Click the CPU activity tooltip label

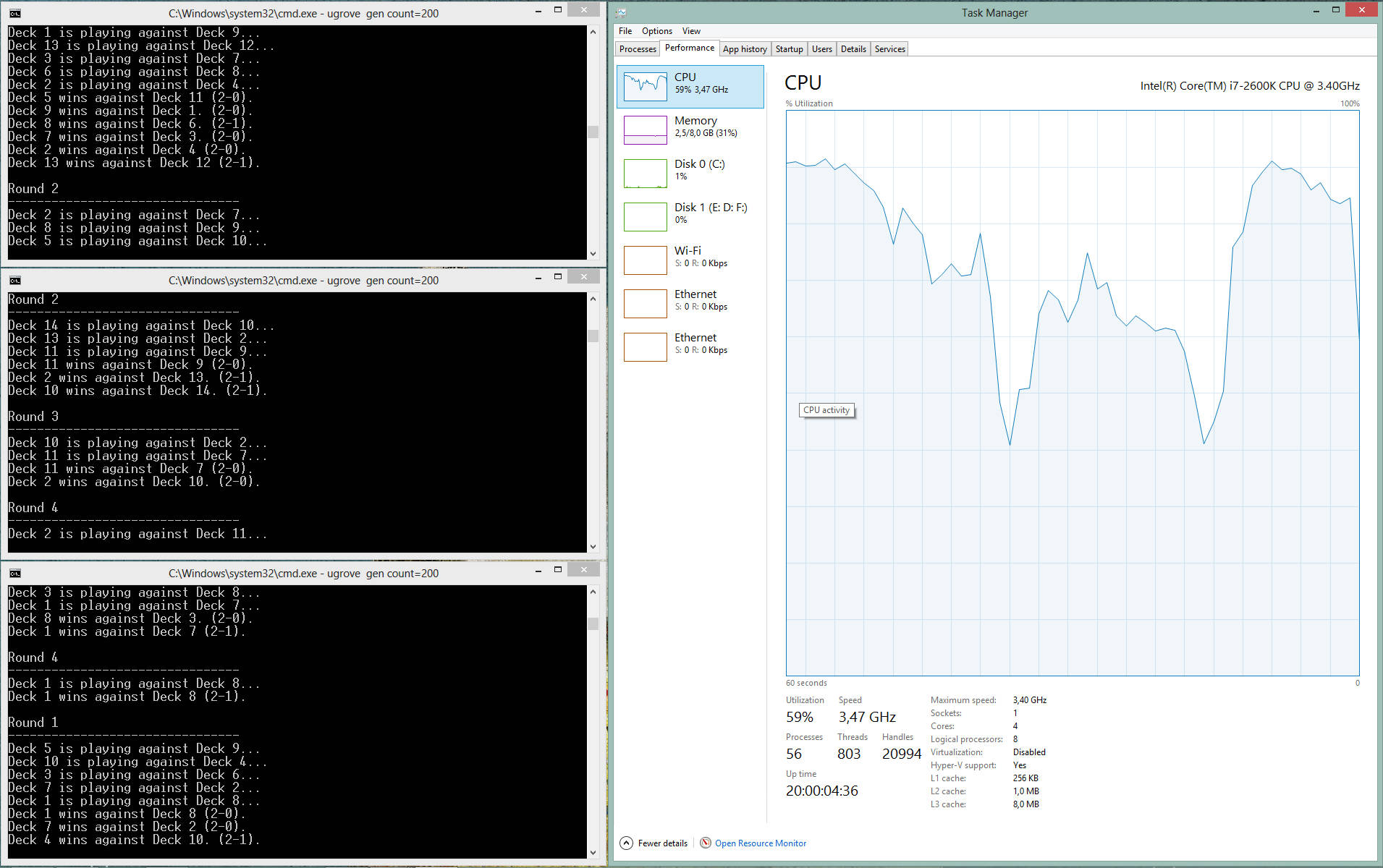(826, 410)
